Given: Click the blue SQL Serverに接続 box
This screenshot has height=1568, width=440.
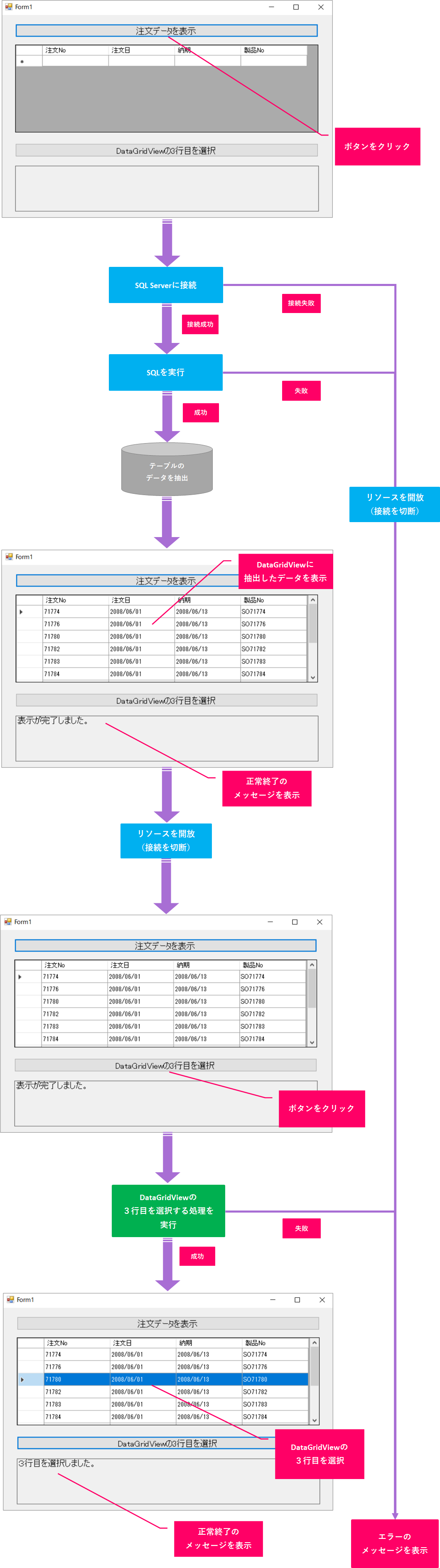Looking at the screenshot, I should pos(165,285).
